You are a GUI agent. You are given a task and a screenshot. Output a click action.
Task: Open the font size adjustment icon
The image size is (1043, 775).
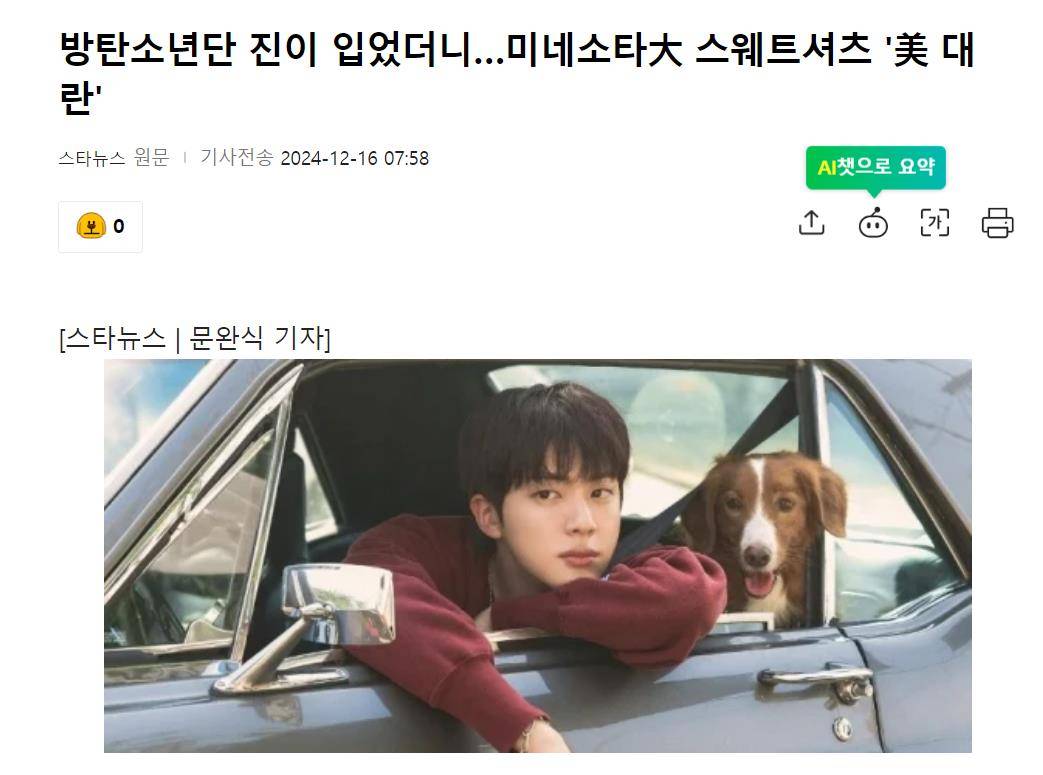[x=935, y=223]
